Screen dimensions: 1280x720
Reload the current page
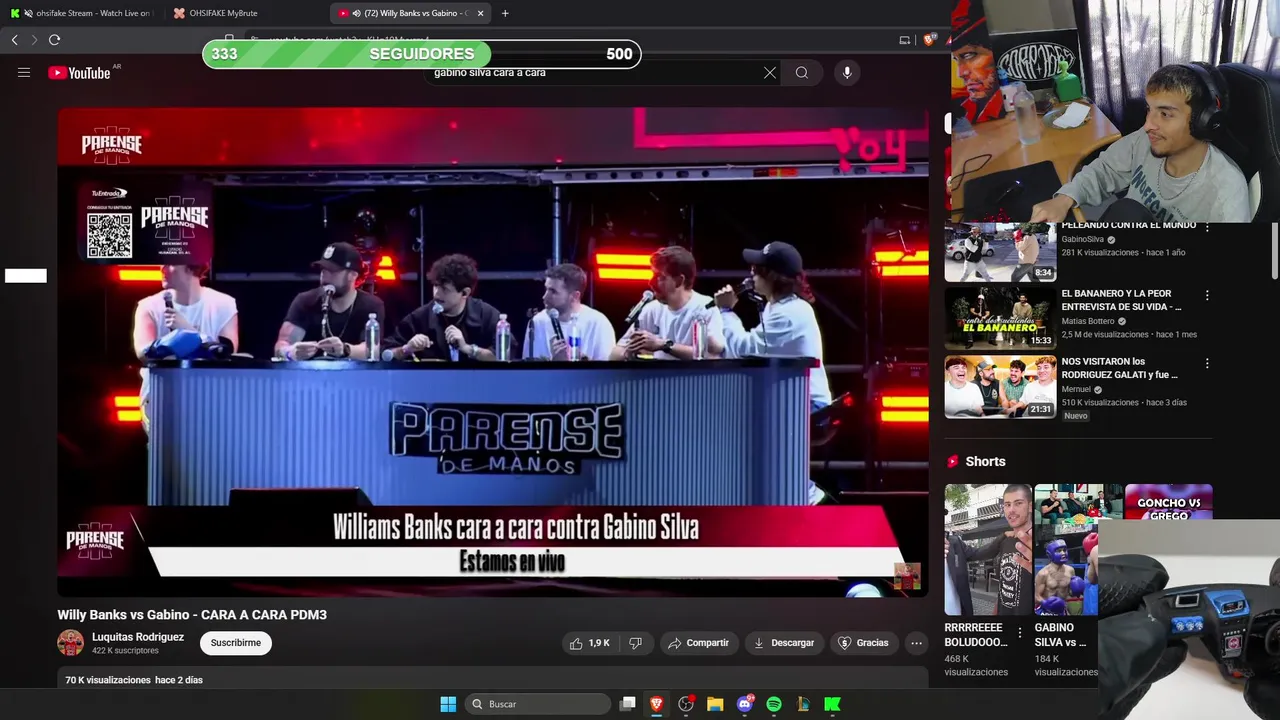[x=55, y=40]
